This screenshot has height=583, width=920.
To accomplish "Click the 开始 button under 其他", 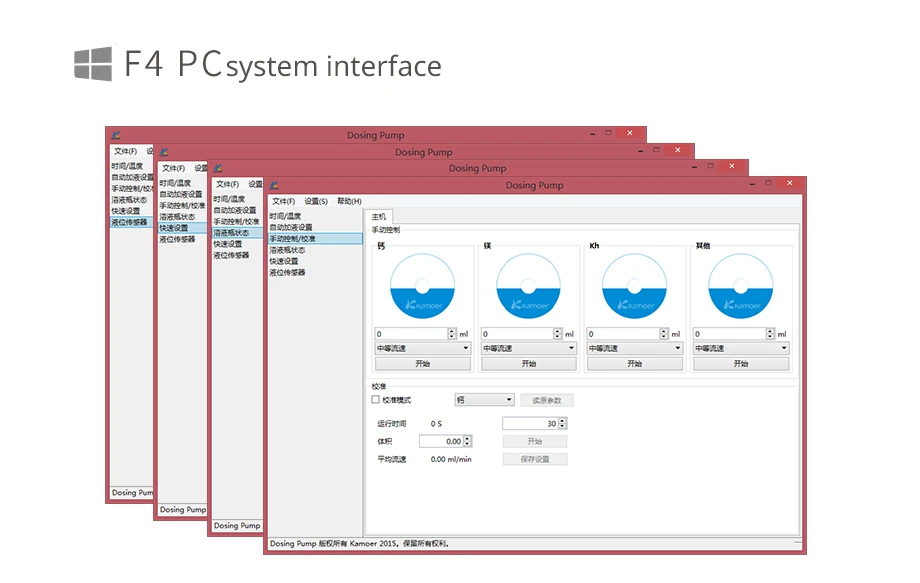I will coord(741,364).
